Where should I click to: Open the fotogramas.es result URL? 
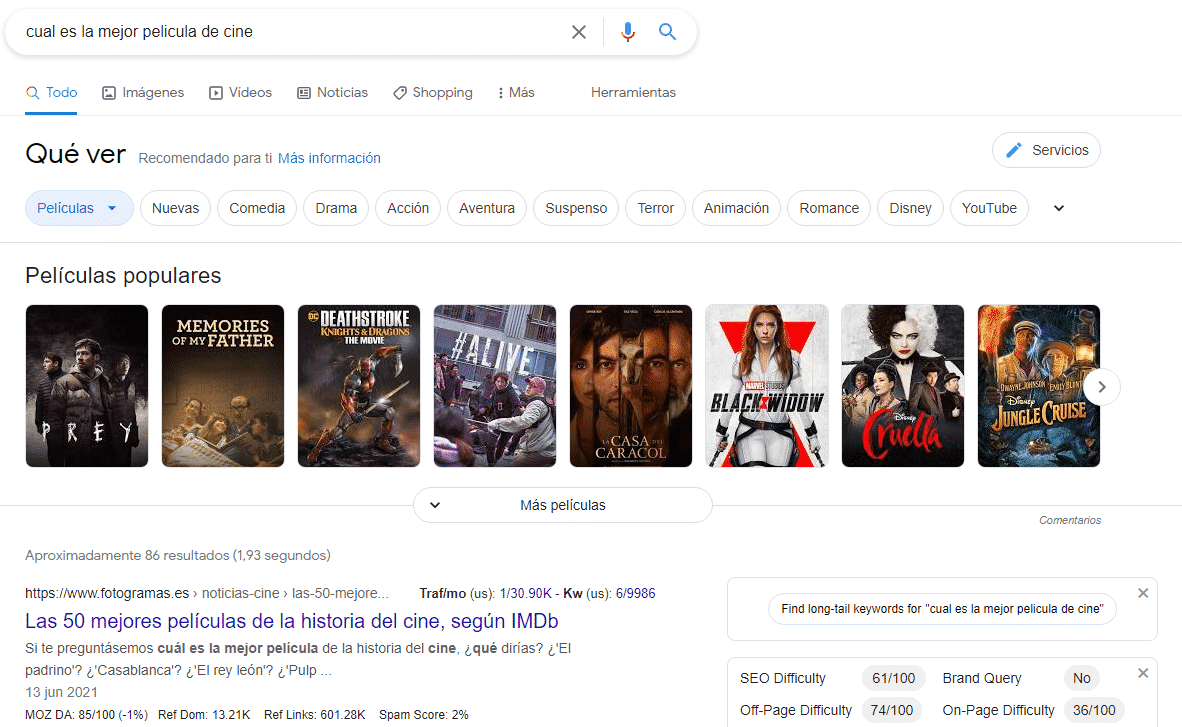(207, 594)
